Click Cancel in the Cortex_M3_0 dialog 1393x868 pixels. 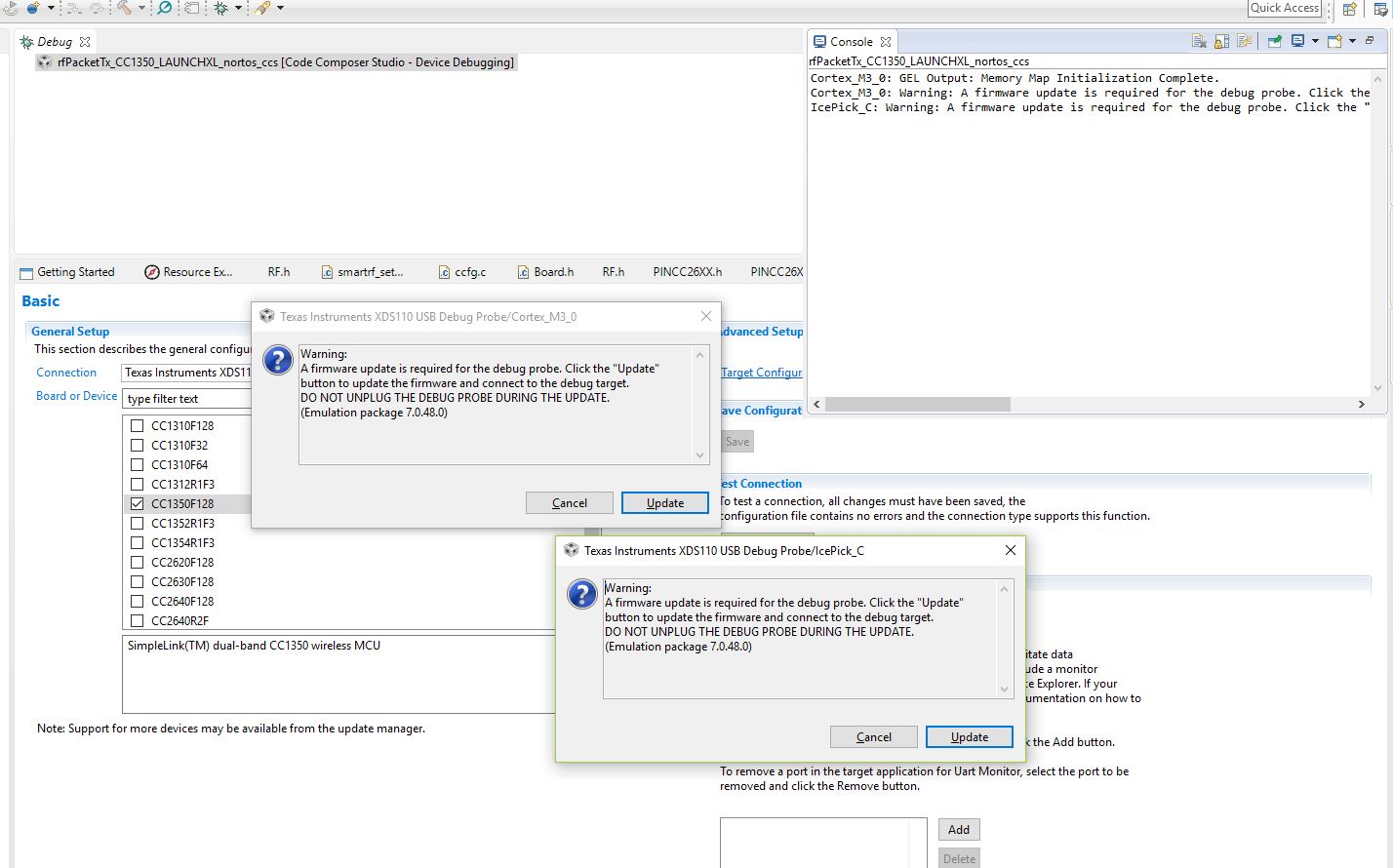[570, 503]
